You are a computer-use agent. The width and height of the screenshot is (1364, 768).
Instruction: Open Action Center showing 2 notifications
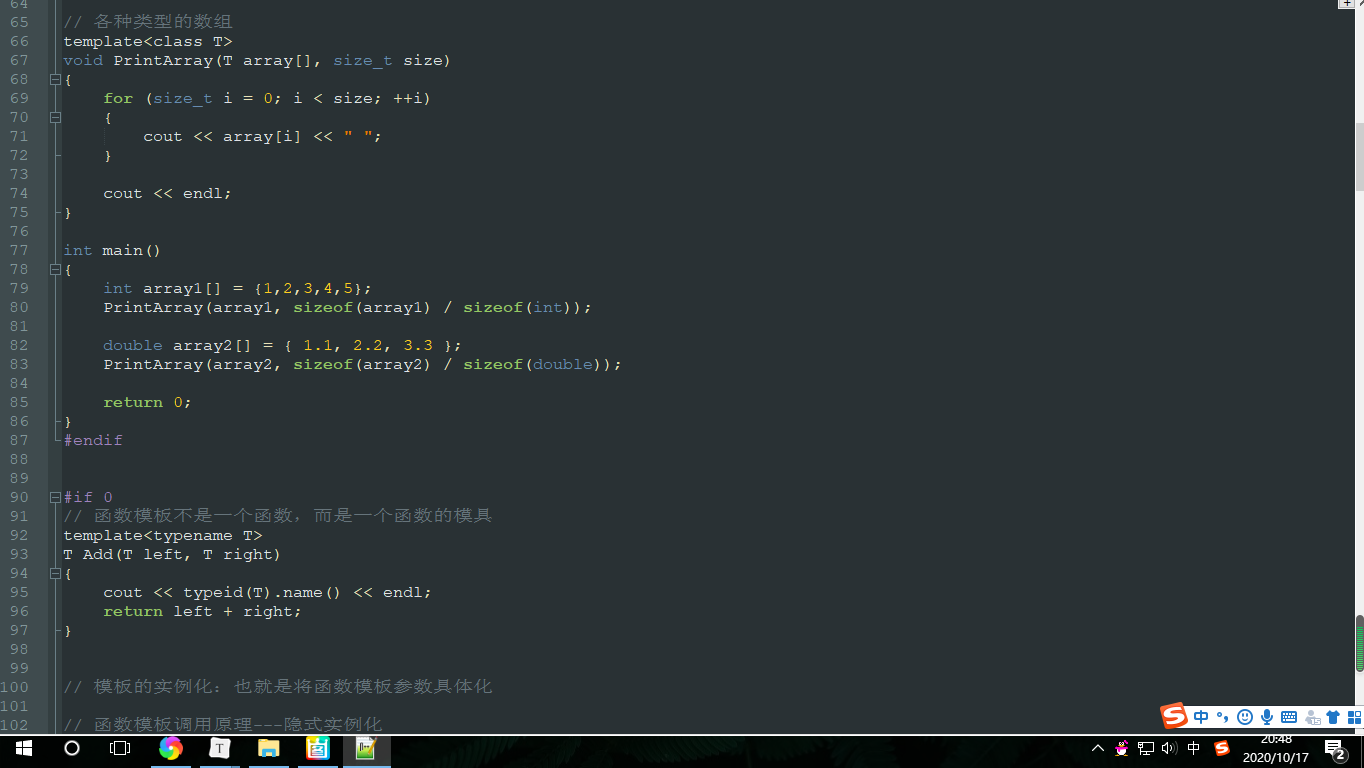tap(1334, 750)
